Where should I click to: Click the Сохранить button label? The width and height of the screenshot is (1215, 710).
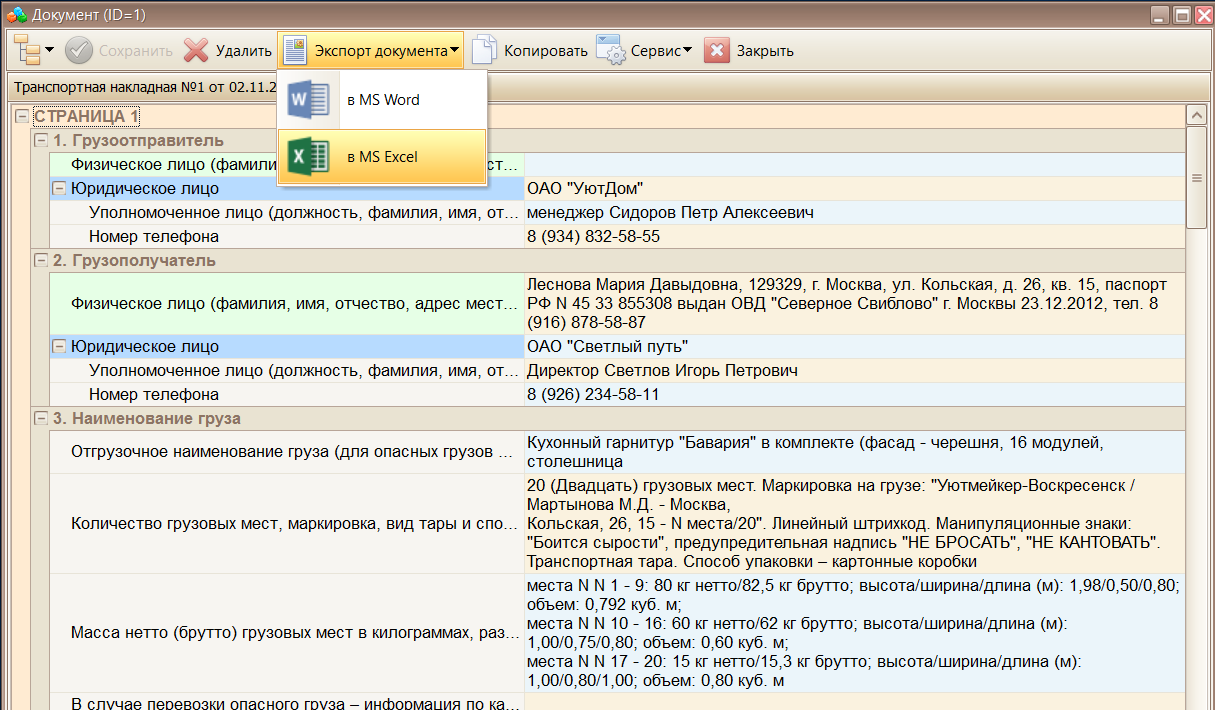tap(136, 50)
